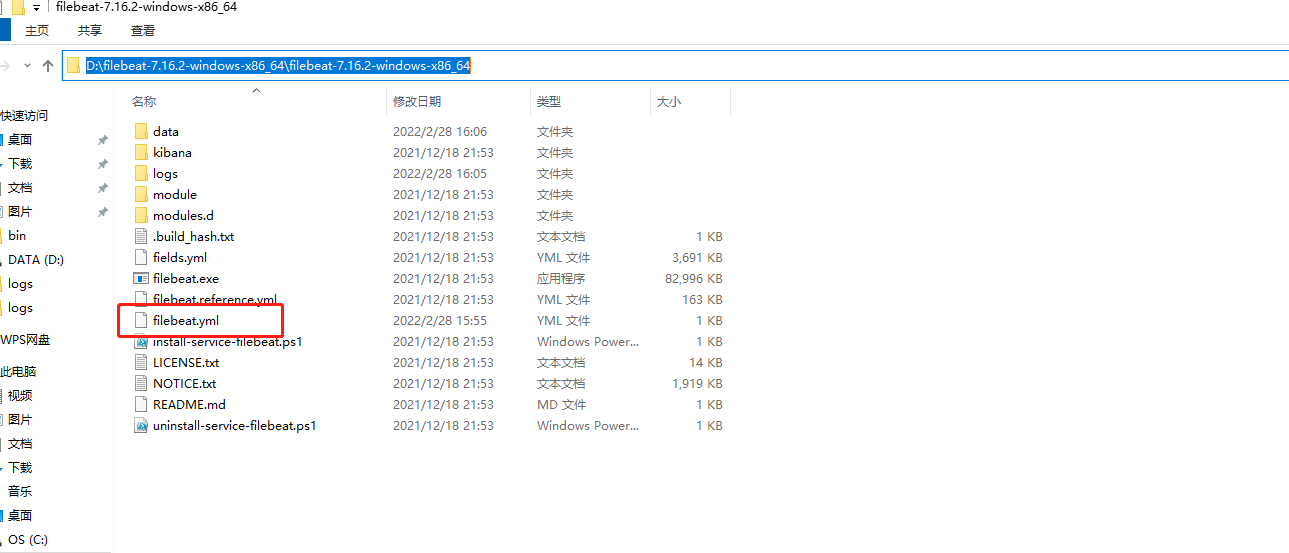Click the LICENSE.txt file icon
The height and width of the screenshot is (553, 1289).
click(x=140, y=362)
